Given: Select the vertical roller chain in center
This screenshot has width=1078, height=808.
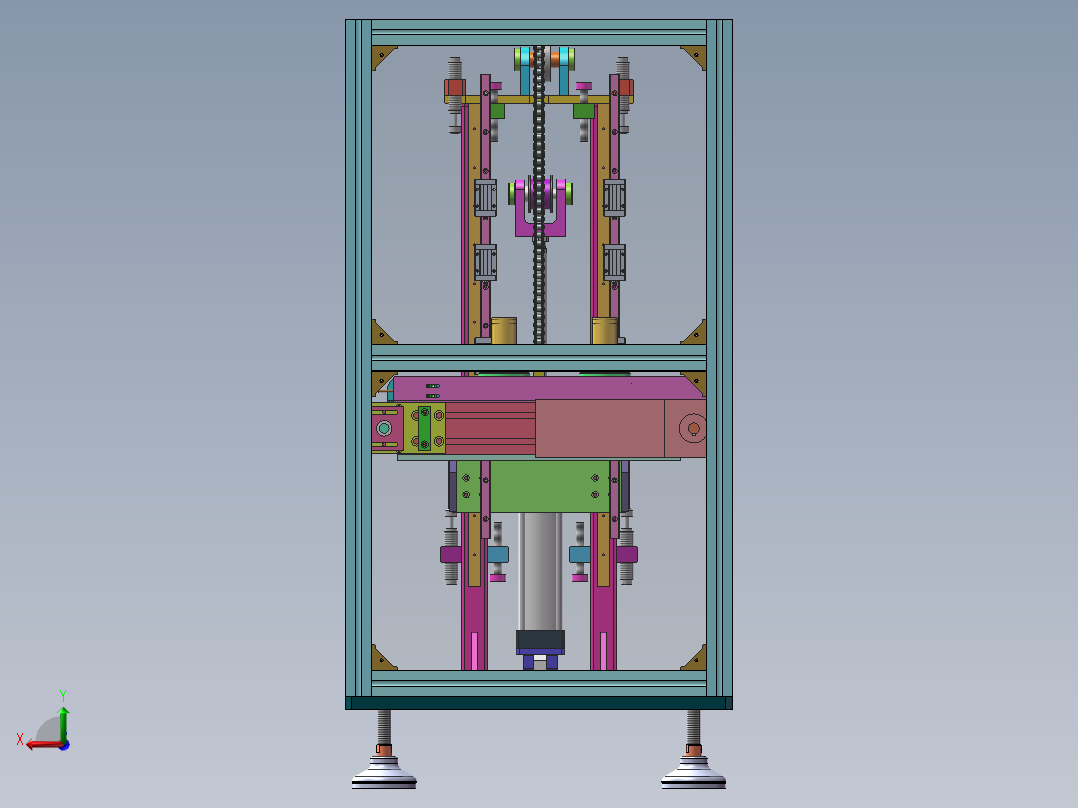Looking at the screenshot, I should (539, 195).
